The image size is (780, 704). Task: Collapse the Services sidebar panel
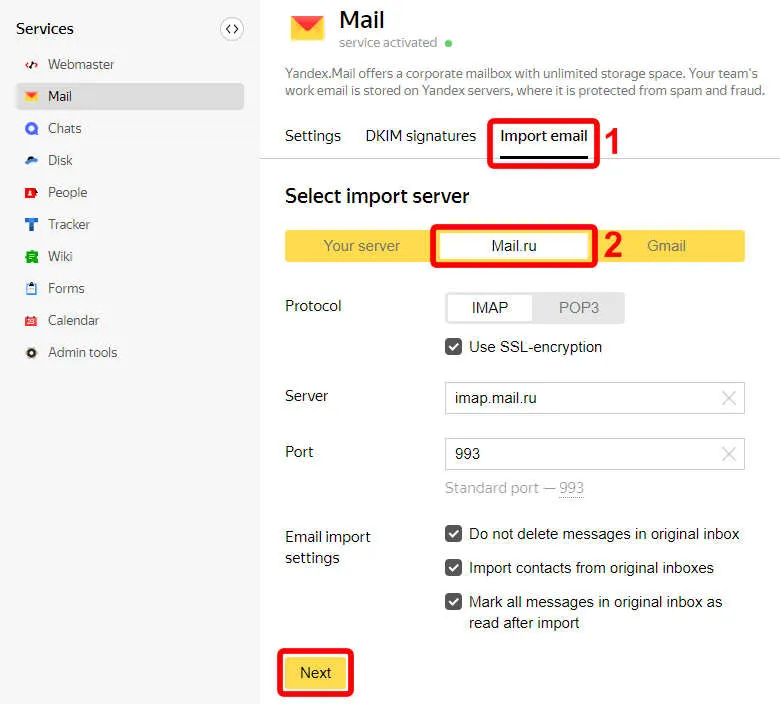point(231,29)
